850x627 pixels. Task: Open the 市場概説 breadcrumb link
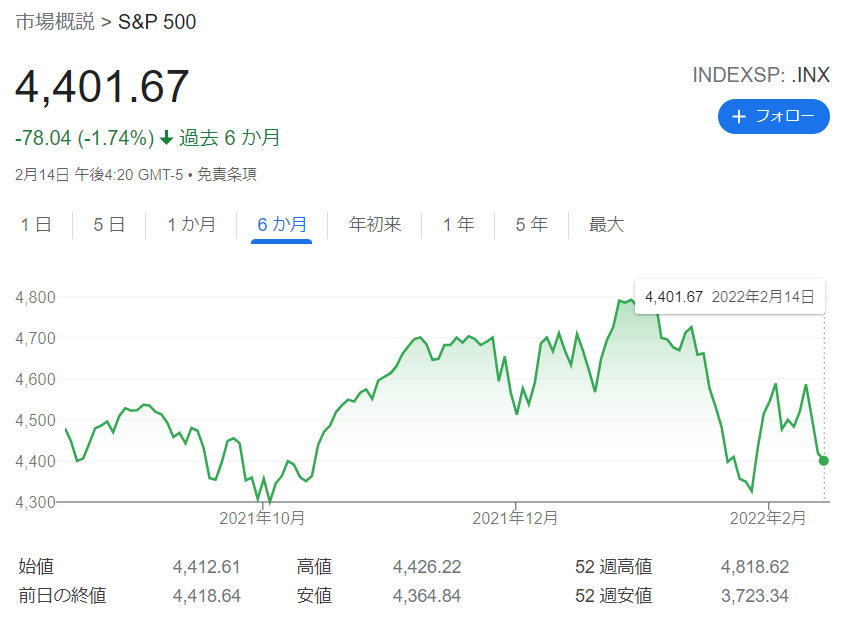[x=55, y=22]
